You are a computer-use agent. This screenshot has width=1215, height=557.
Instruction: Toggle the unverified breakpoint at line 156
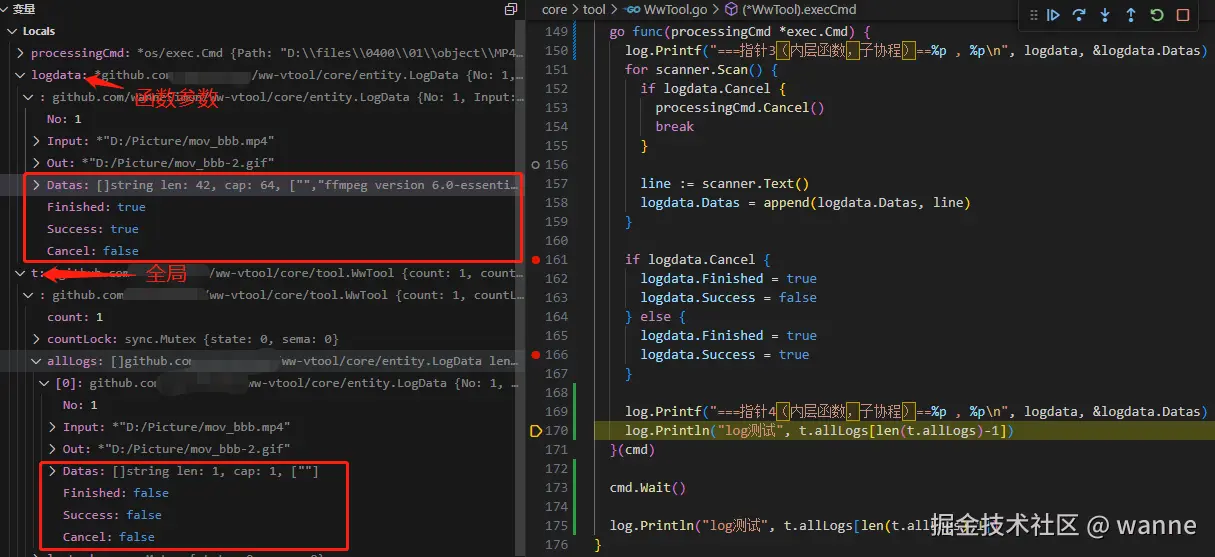click(x=536, y=164)
